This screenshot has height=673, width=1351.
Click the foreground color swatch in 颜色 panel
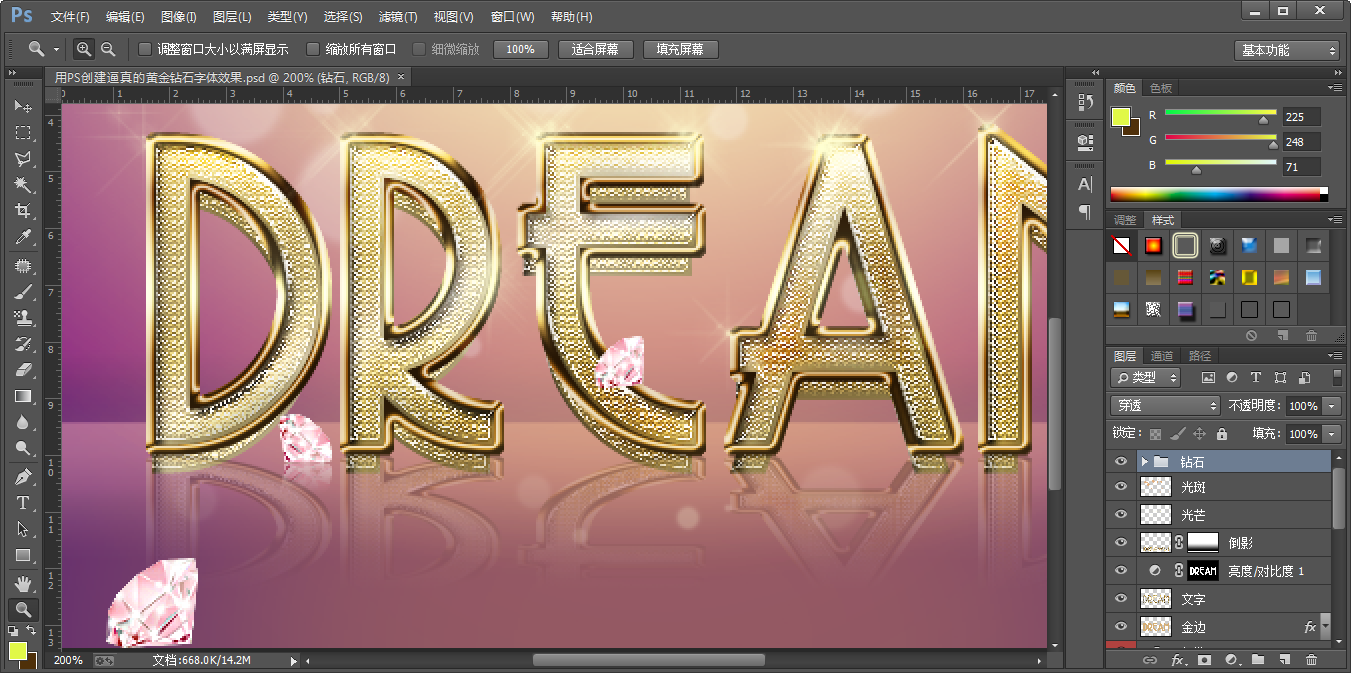pyautogui.click(x=1121, y=117)
